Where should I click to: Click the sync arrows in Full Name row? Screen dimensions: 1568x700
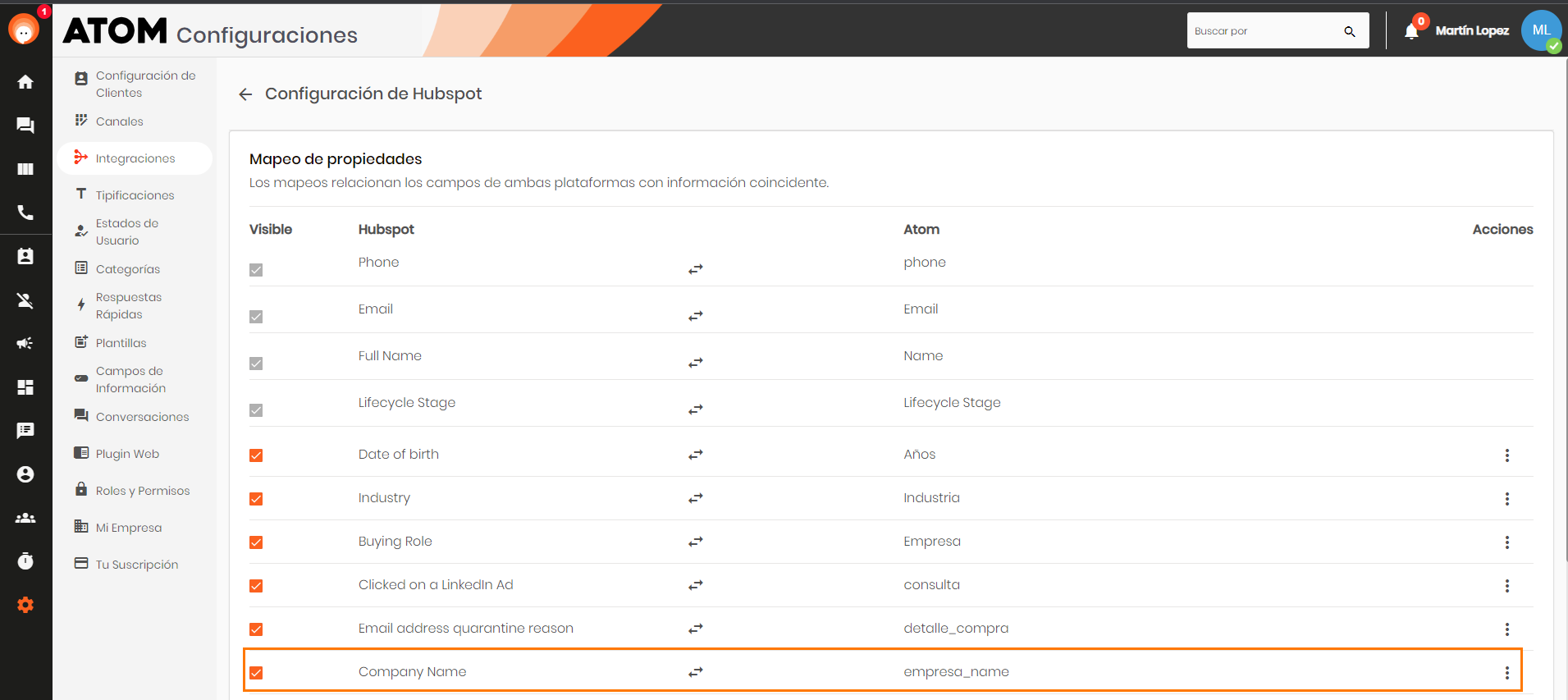coord(696,363)
